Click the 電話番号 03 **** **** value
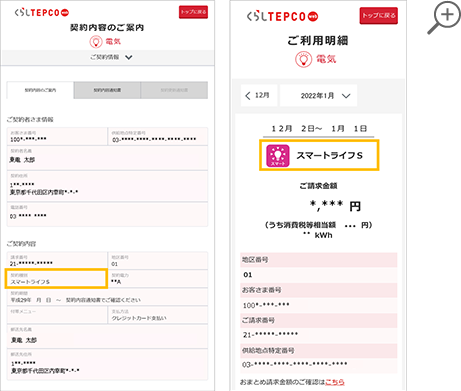 (x=28, y=216)
